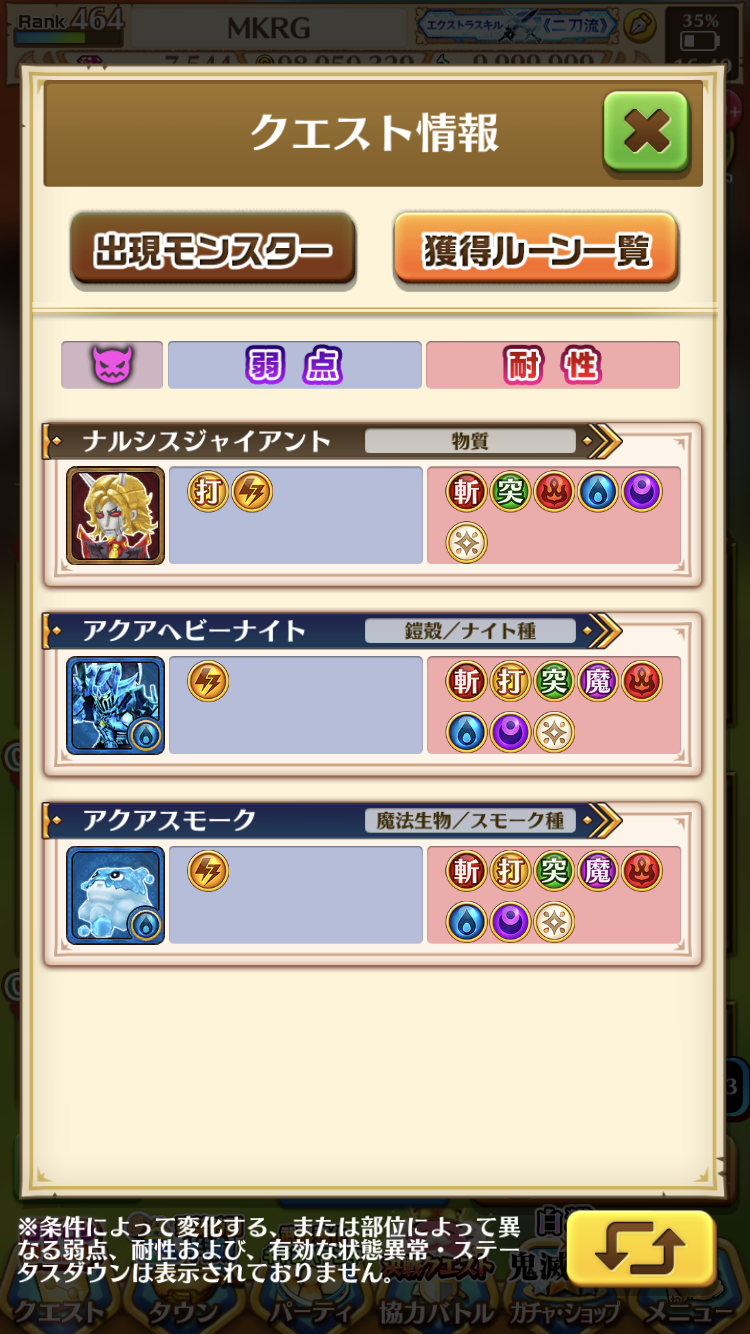Screen dimensions: 750x1334
Task: Tap fire resistance icon of アクアスモーク
Action: (642, 872)
